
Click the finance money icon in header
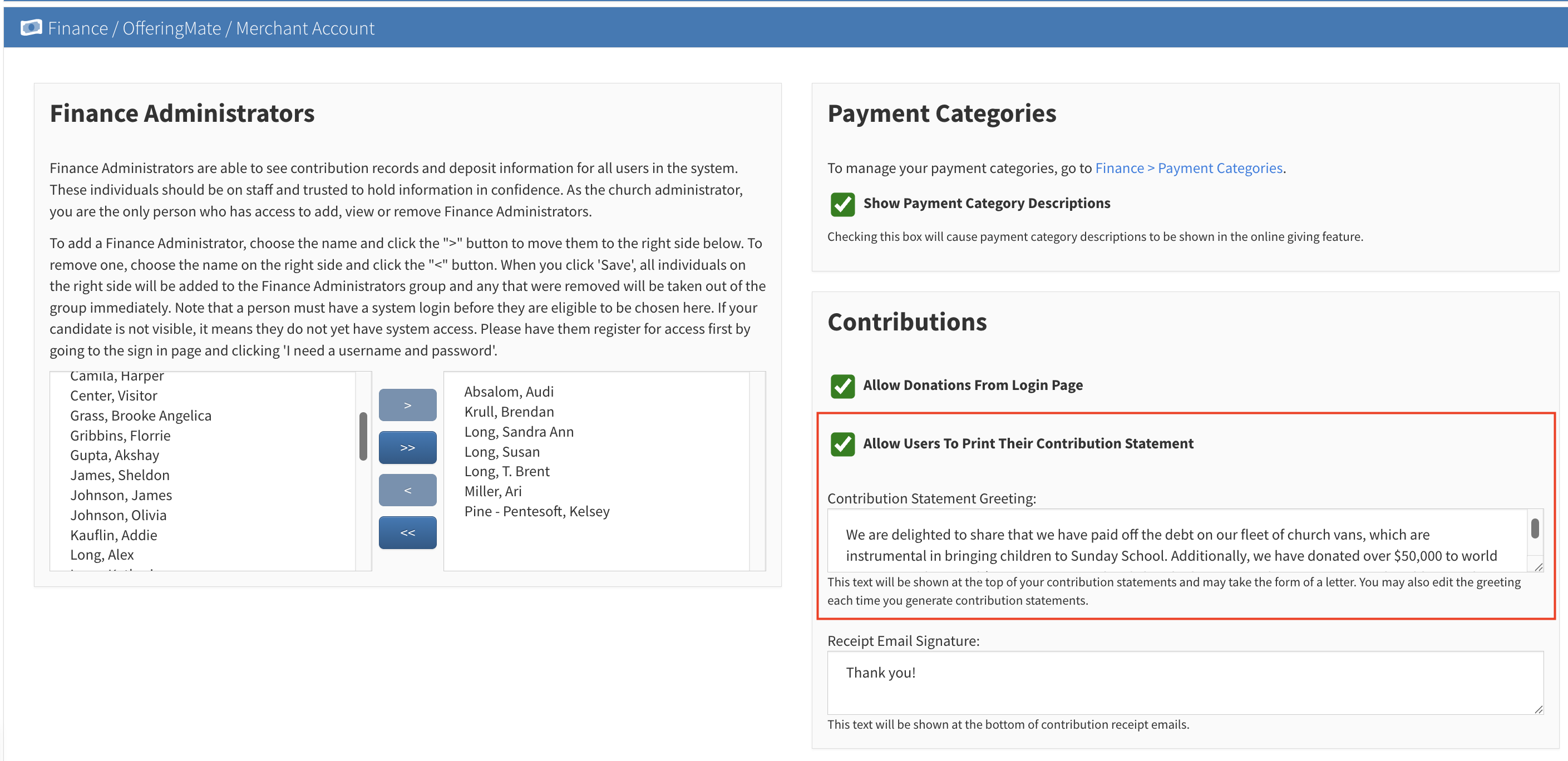point(31,27)
